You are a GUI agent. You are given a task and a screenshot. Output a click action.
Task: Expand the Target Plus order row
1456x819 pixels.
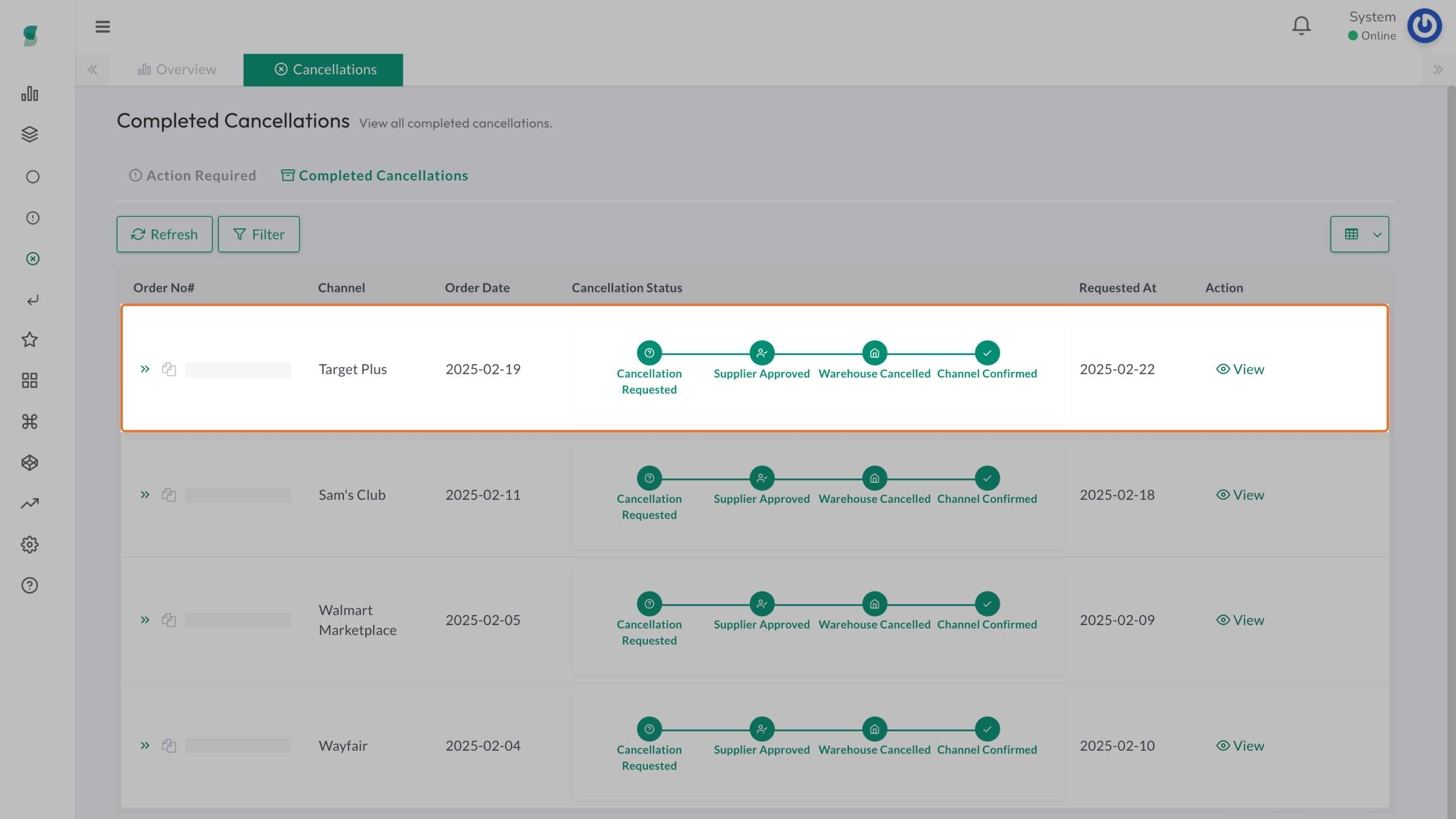[x=145, y=369]
